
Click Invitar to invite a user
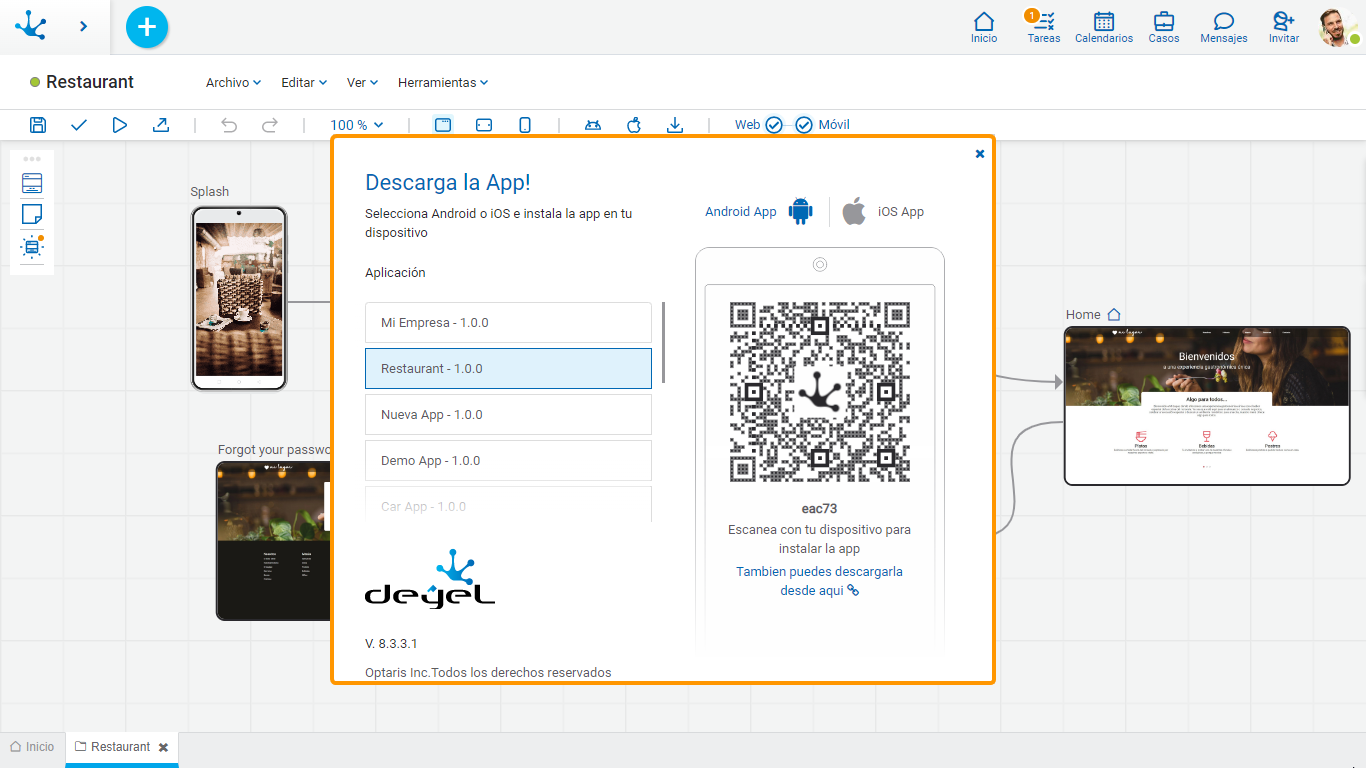pyautogui.click(x=1284, y=28)
